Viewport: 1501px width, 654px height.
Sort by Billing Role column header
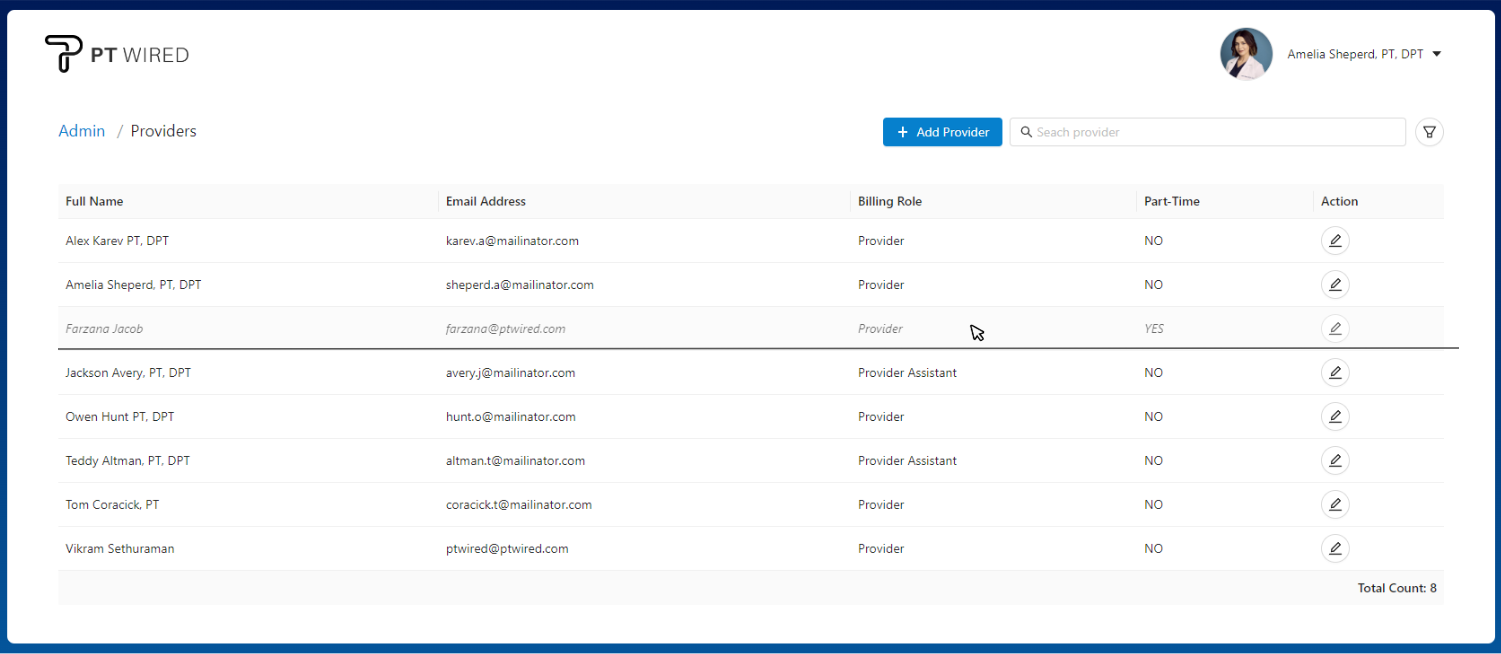tap(890, 201)
